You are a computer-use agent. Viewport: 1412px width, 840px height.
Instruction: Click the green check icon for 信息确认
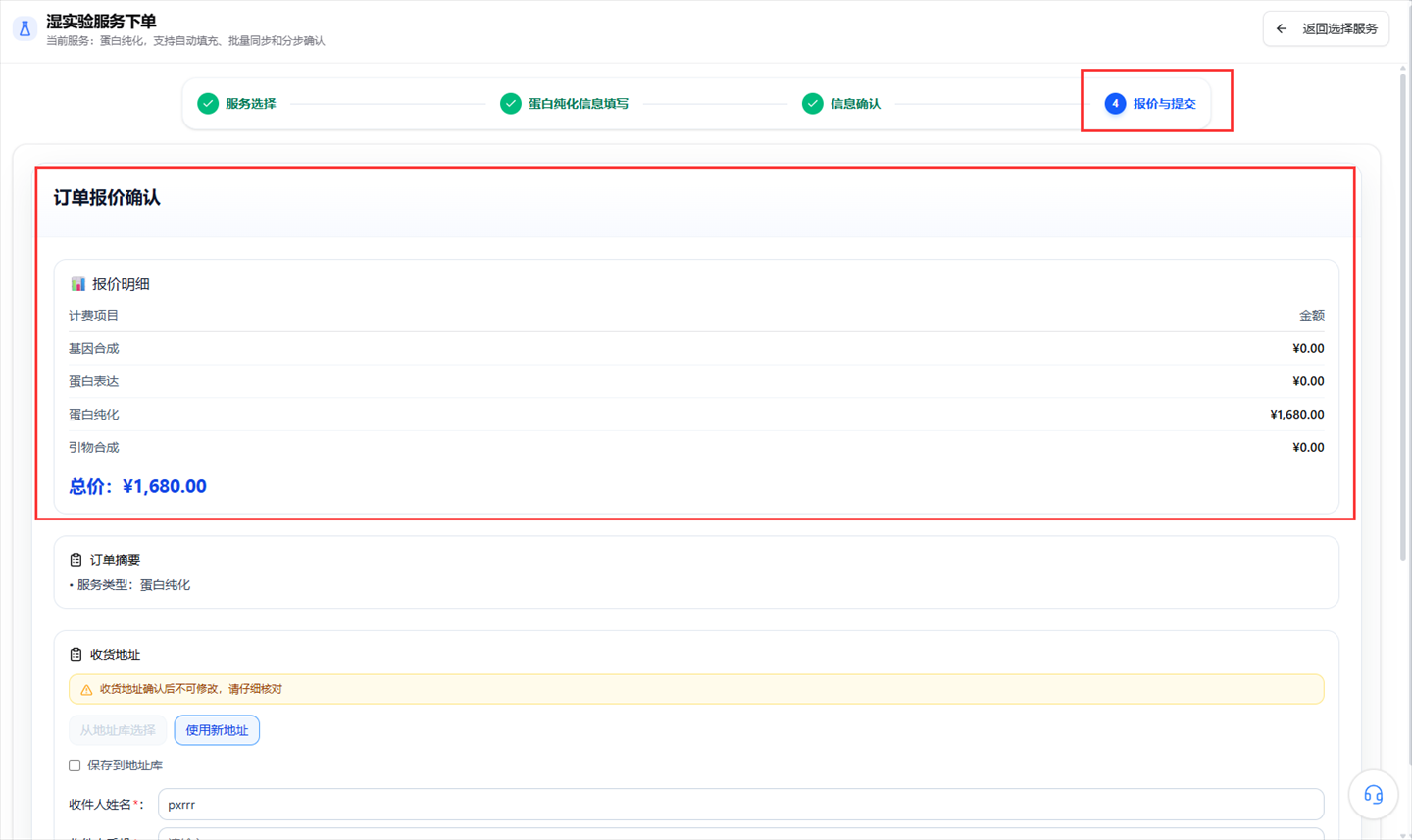pyautogui.click(x=812, y=104)
